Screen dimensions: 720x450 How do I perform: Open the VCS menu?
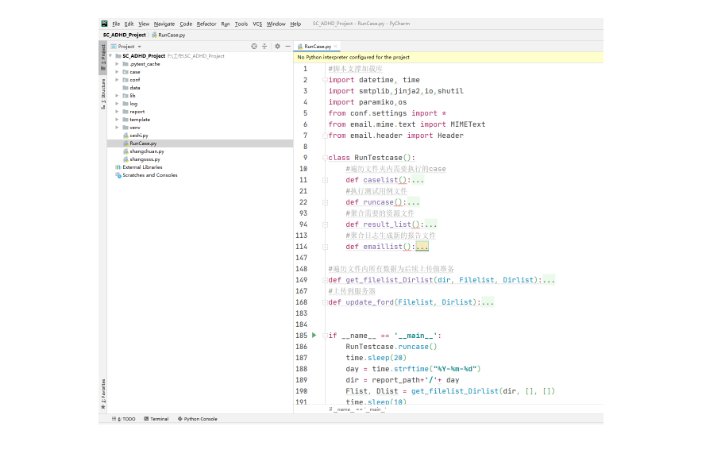(x=257, y=23)
